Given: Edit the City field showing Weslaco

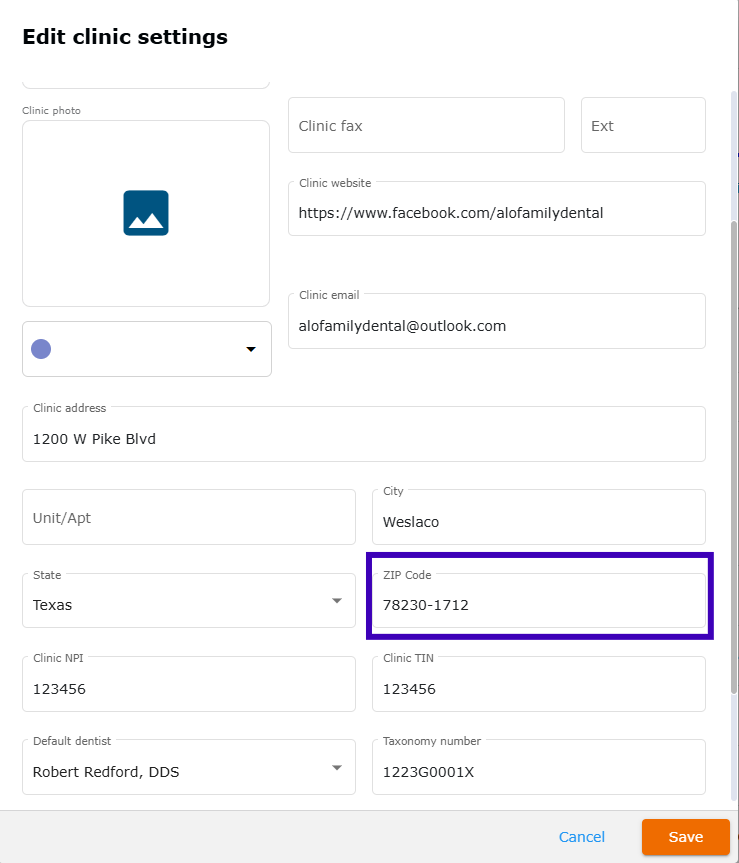Looking at the screenshot, I should click(x=539, y=517).
